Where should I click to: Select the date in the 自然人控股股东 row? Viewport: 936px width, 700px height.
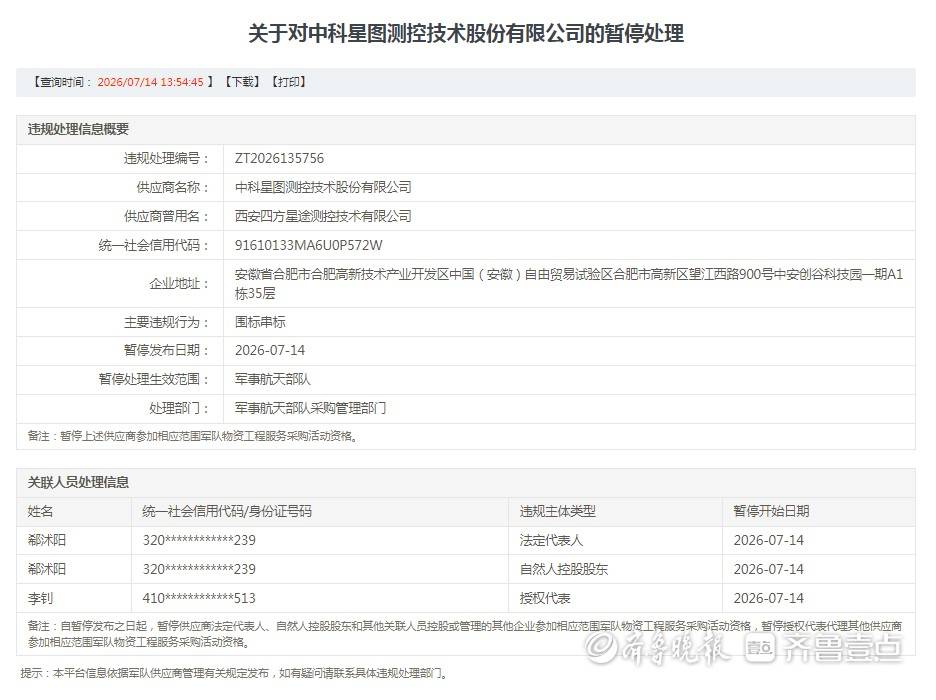tap(768, 569)
